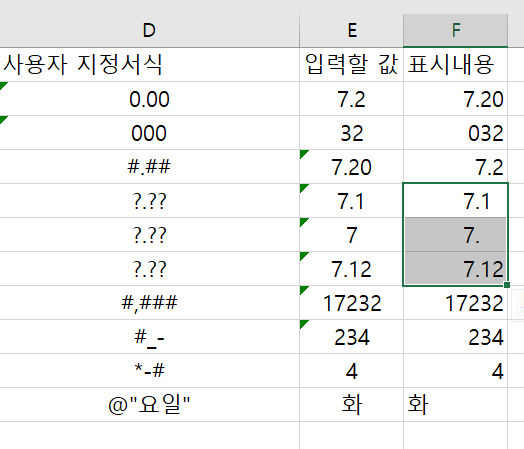Screen dimensions: 524x449
Task: Click display result cell 234 in column F
Action: [455, 337]
